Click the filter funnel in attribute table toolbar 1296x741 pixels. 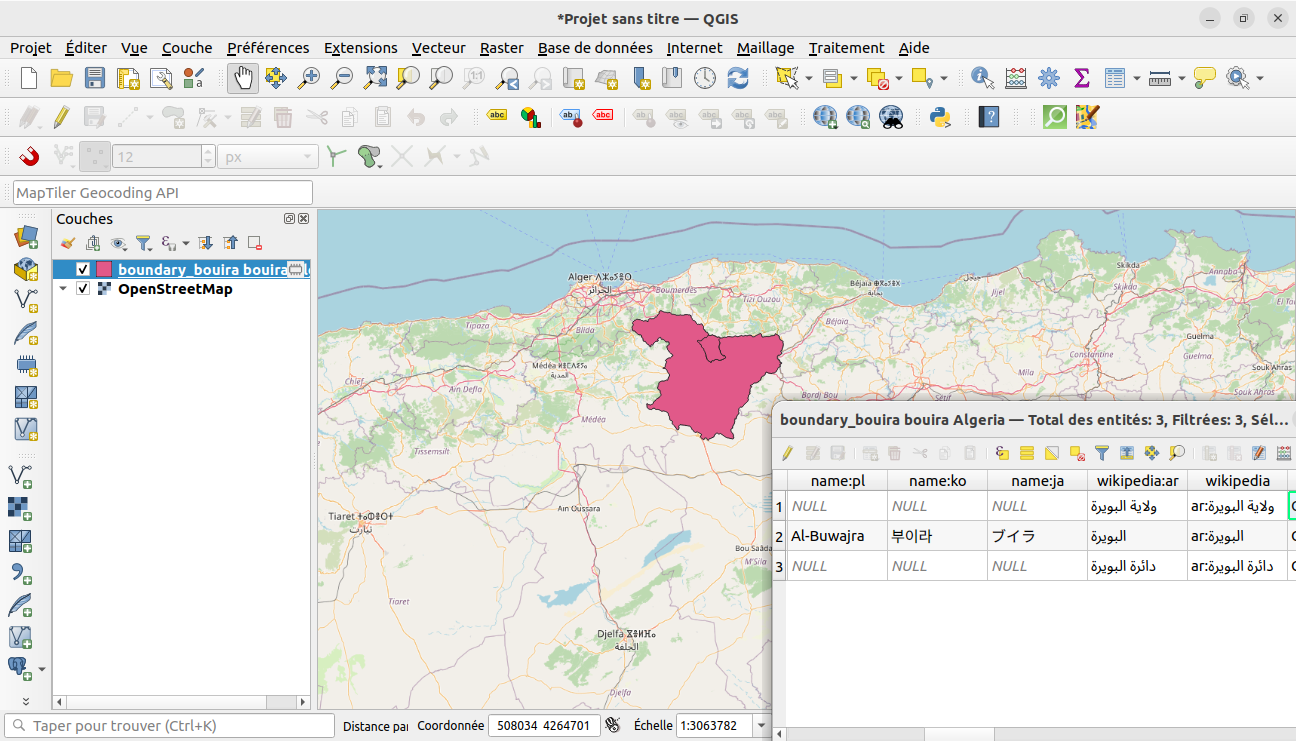pos(1102,453)
